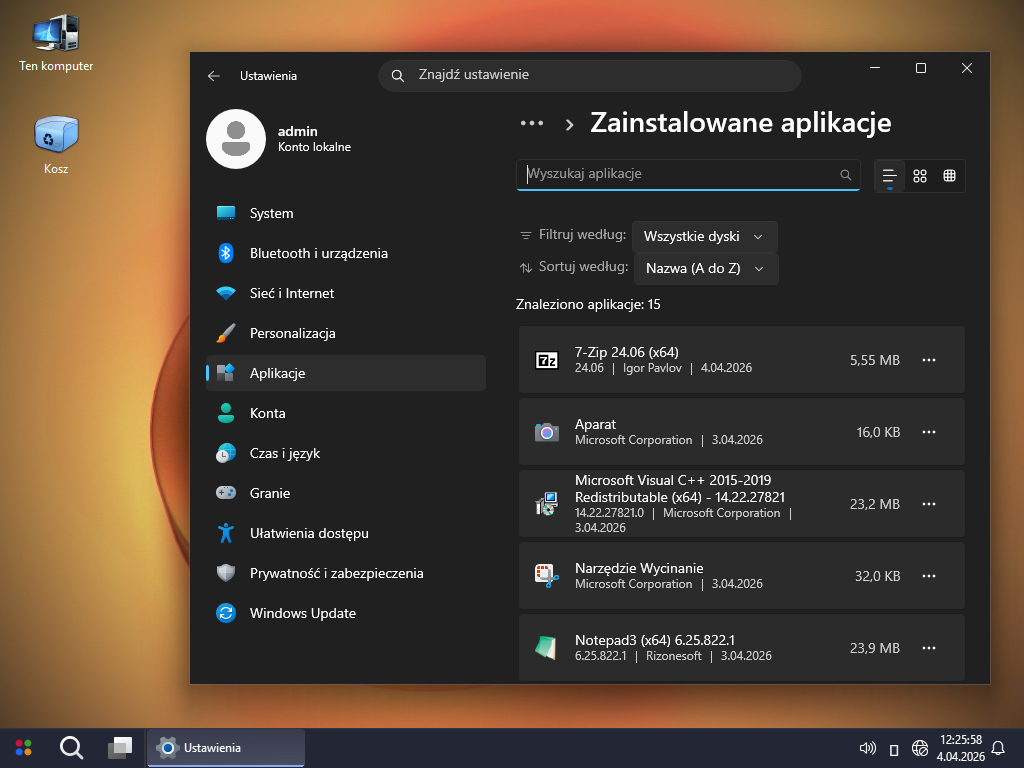The width and height of the screenshot is (1024, 768).
Task: Expand the breadcrumb ellipsis menu
Action: pyautogui.click(x=532, y=123)
